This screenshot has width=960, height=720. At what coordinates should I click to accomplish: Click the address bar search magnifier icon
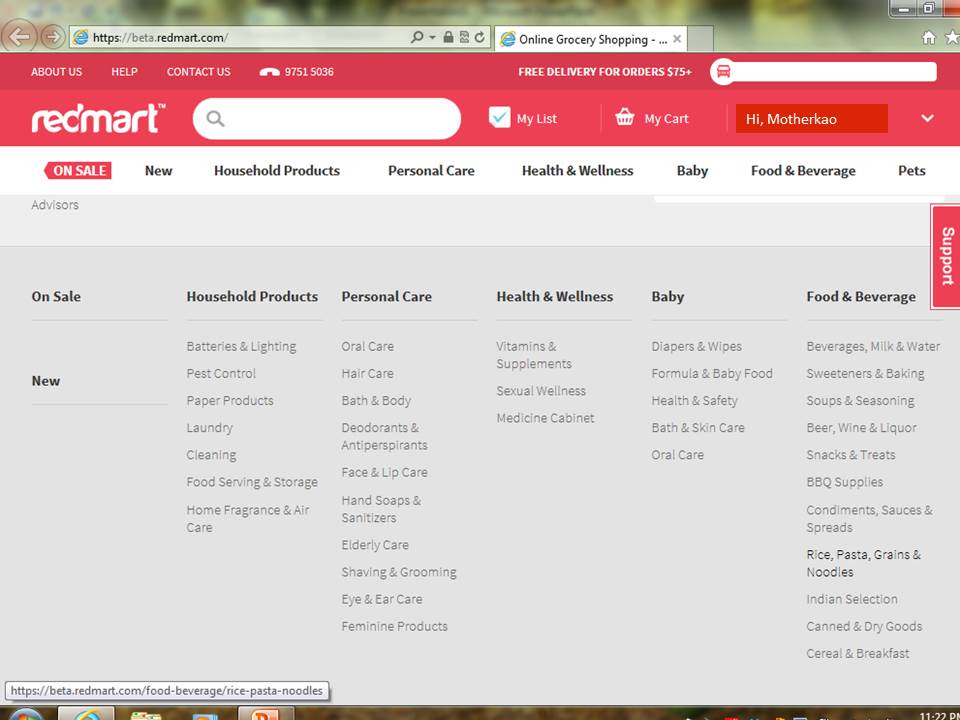(417, 37)
